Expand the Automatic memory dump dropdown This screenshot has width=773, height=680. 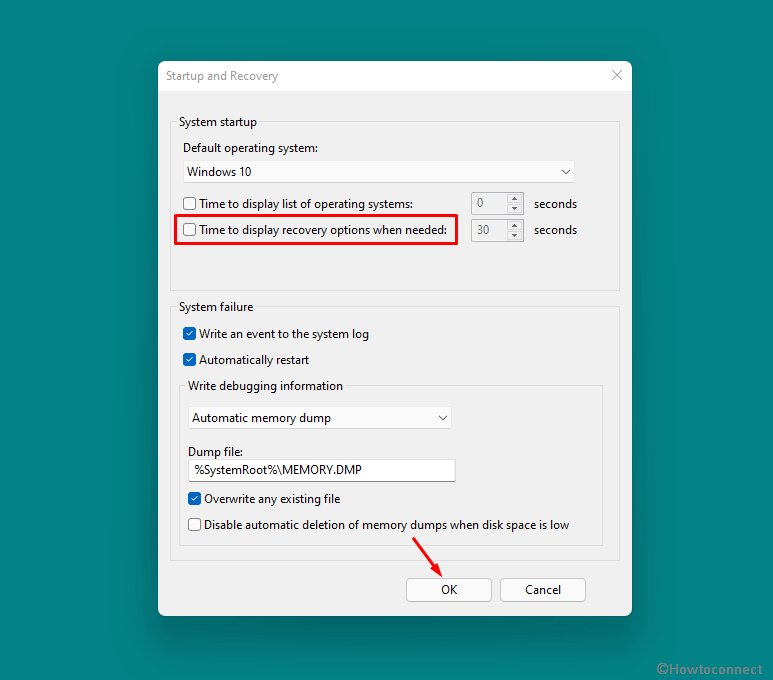click(x=320, y=418)
